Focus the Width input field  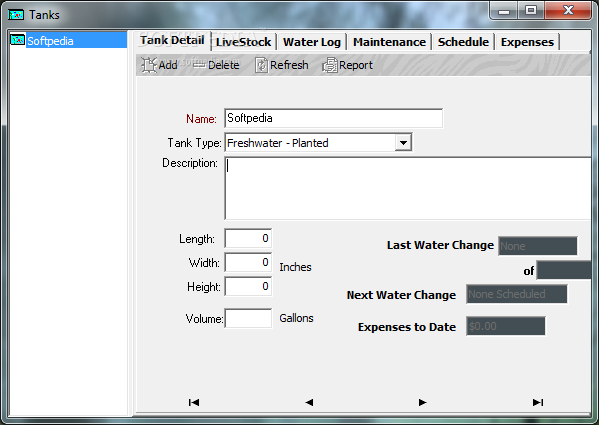248,263
